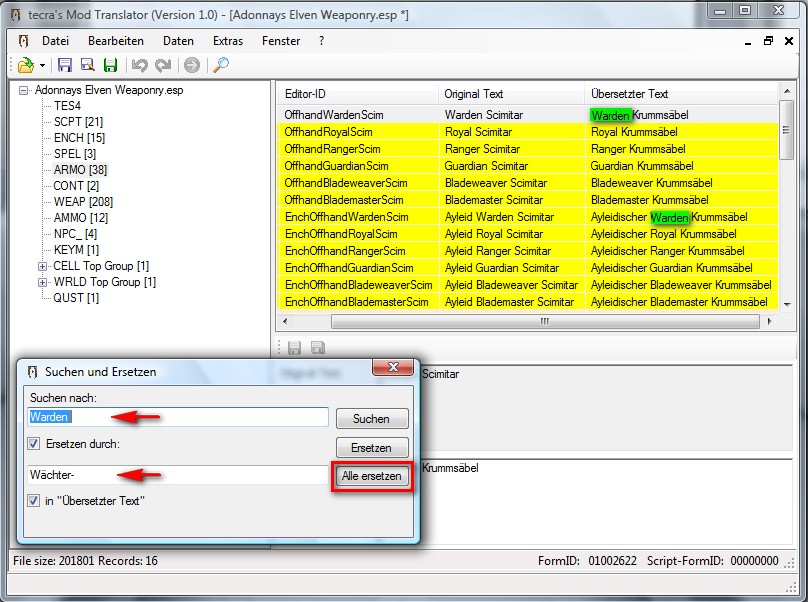Close the Suchen und Ersetzen dialog
This screenshot has width=808, height=602.
[x=393, y=367]
